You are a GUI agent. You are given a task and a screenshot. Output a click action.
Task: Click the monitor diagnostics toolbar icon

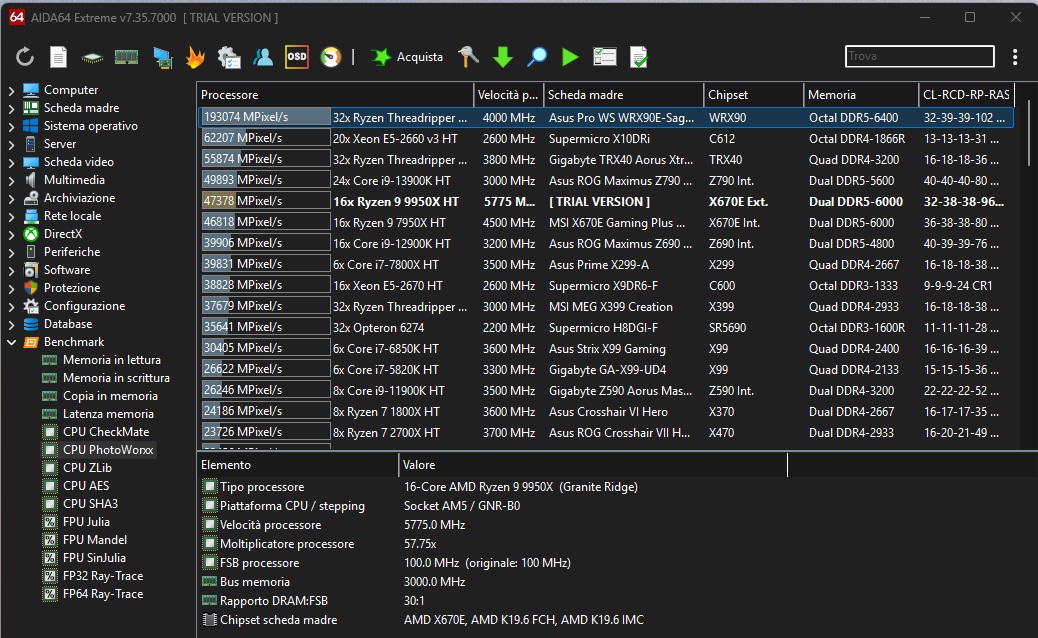[228, 57]
